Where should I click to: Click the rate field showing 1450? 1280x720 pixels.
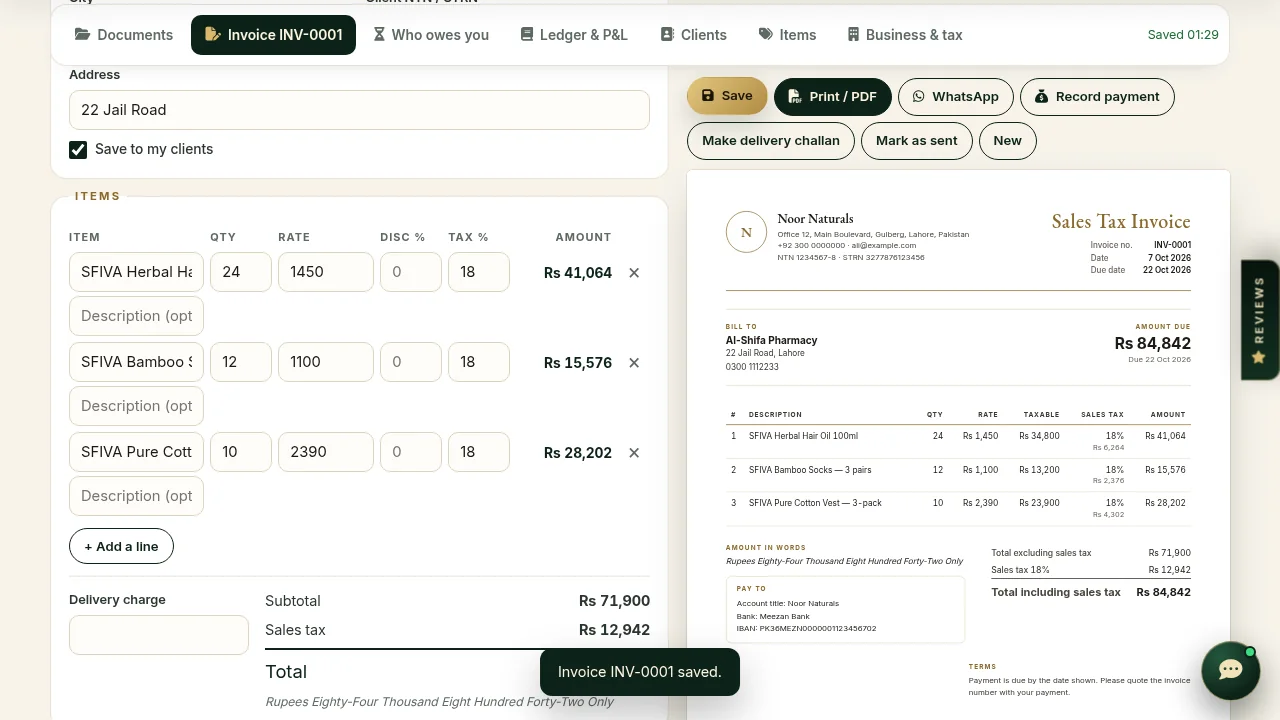(326, 272)
